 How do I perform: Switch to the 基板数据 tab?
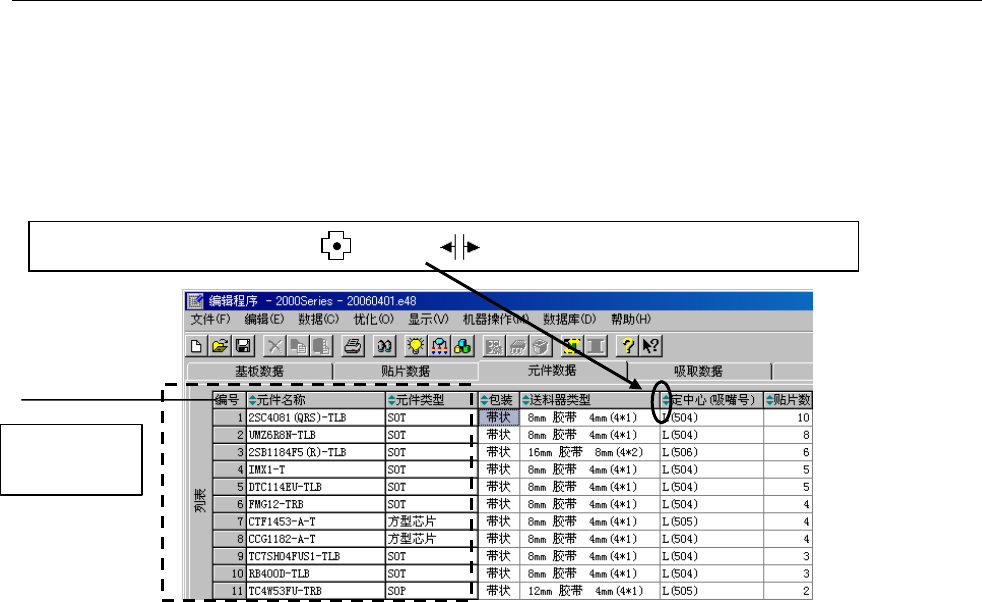pos(259,371)
